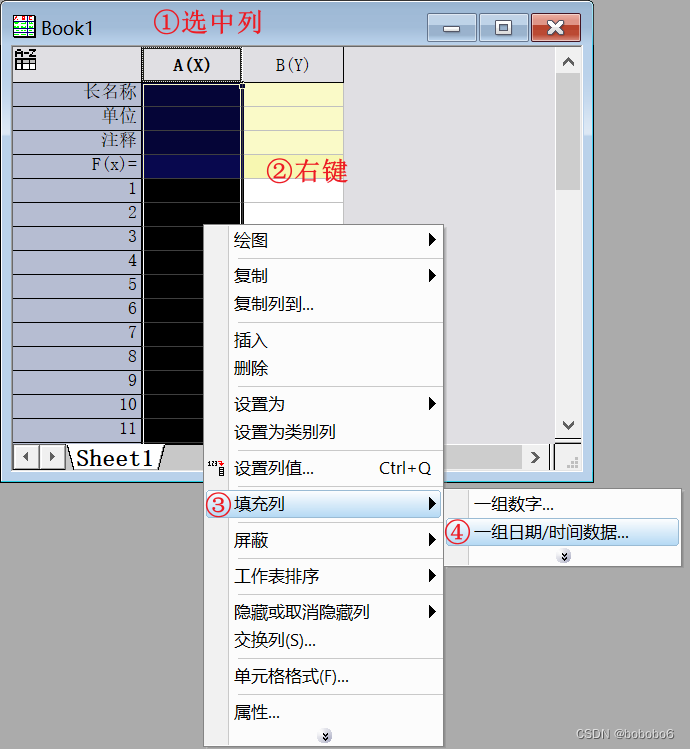Open 隐藏或取消隐藏列 submenu

324,612
